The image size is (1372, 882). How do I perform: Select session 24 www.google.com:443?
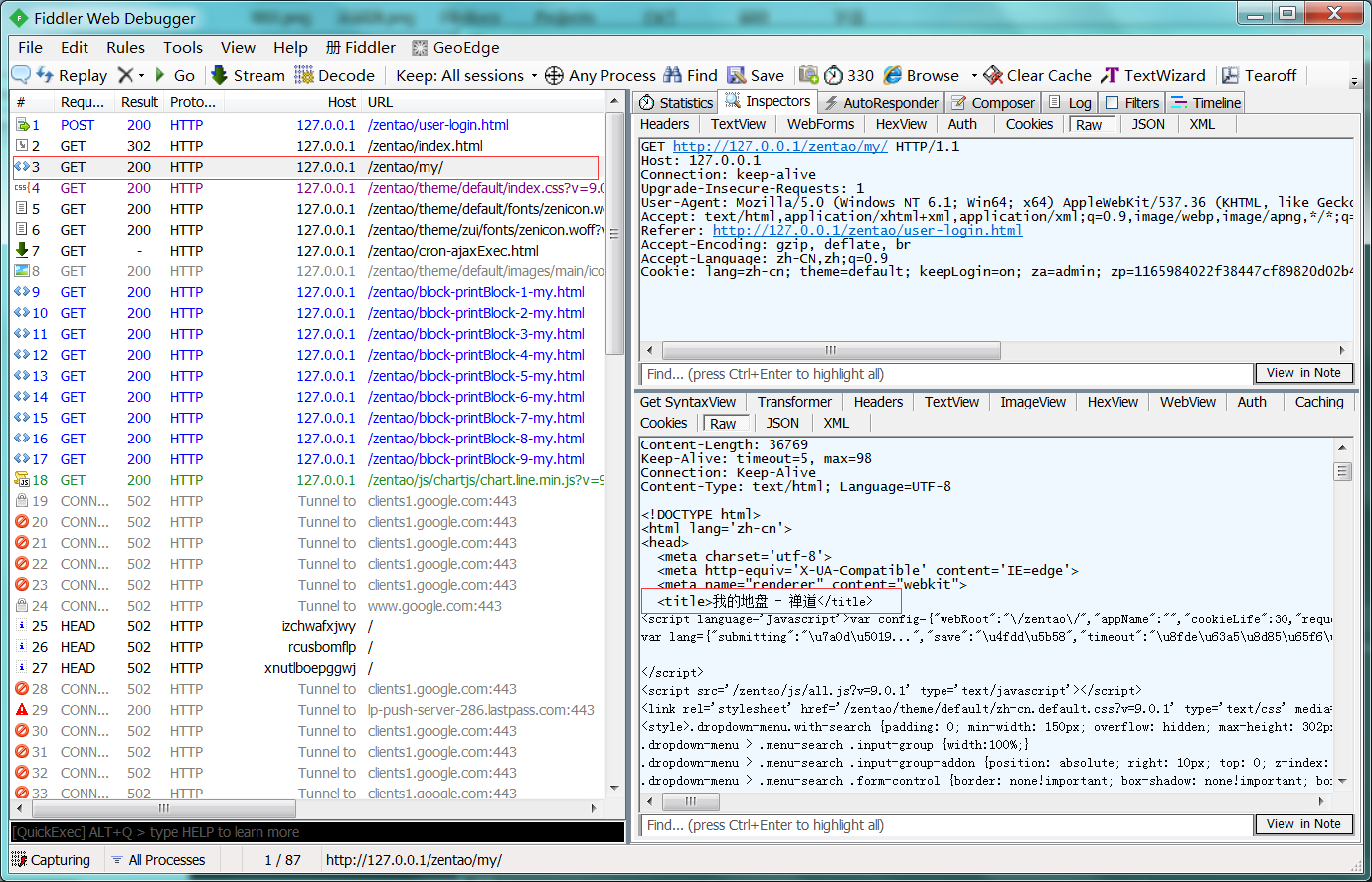pyautogui.click(x=306, y=606)
